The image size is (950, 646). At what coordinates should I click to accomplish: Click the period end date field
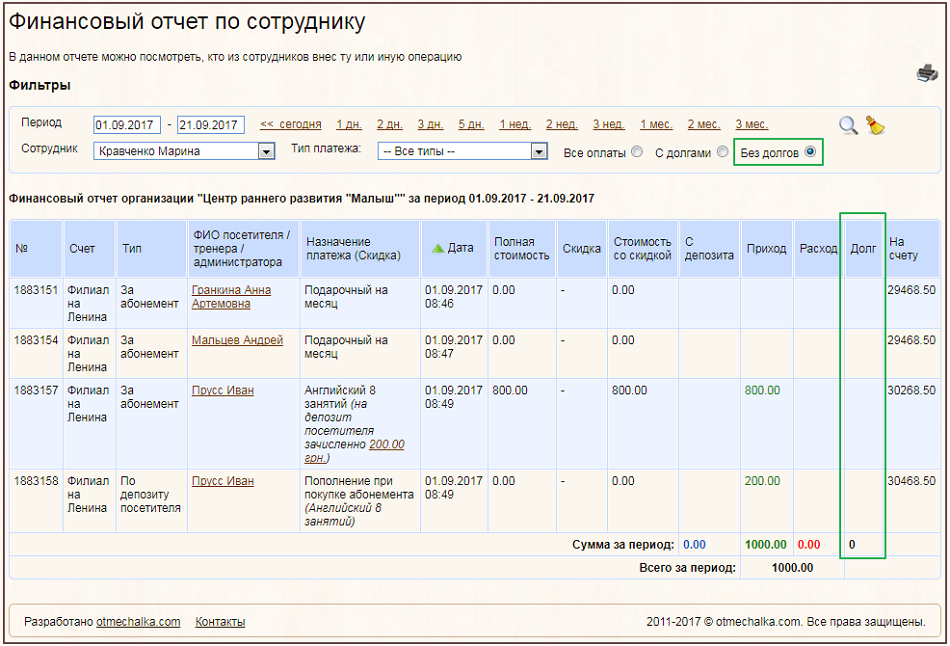click(210, 125)
